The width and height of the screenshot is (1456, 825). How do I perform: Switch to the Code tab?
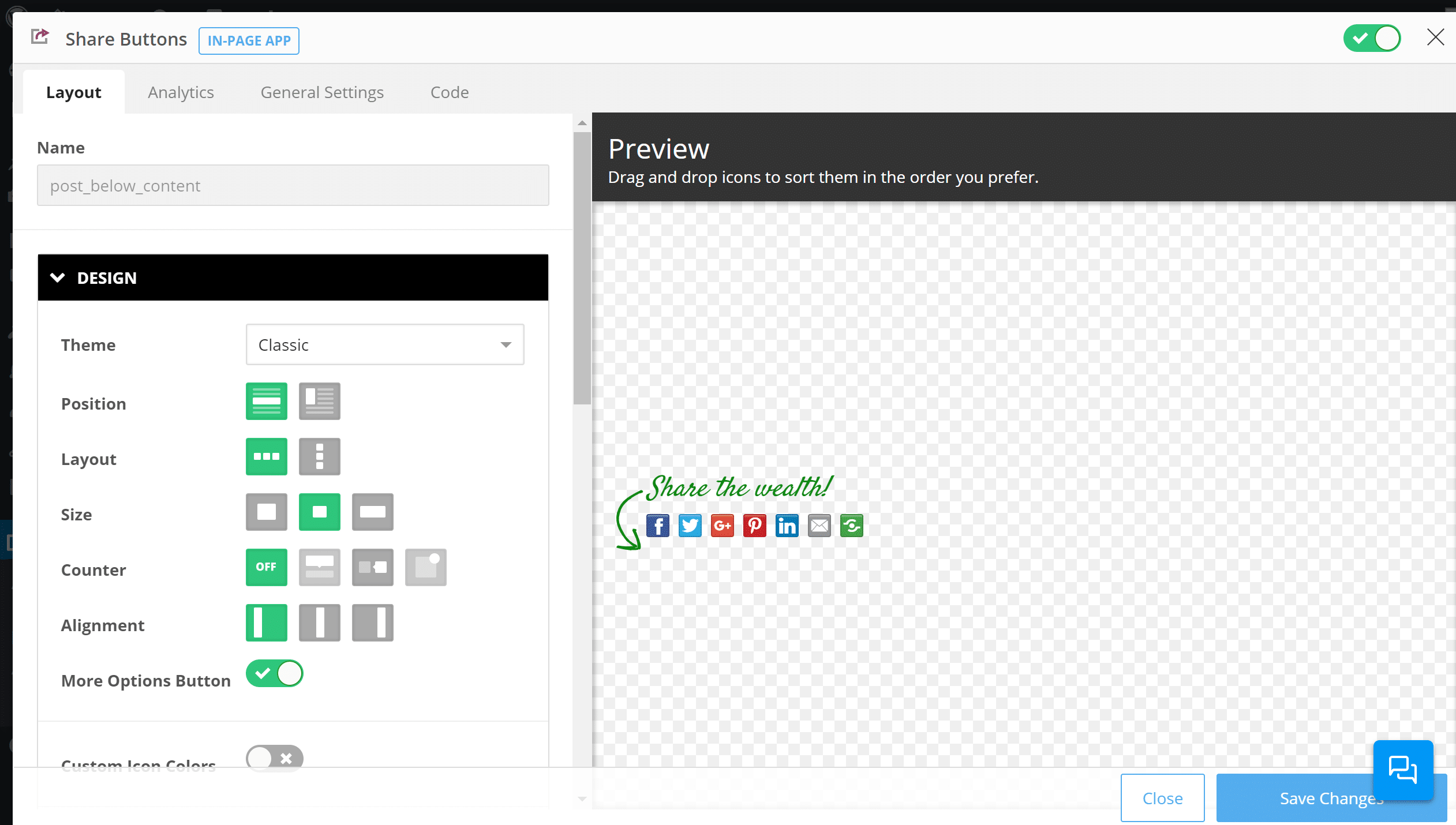(449, 92)
